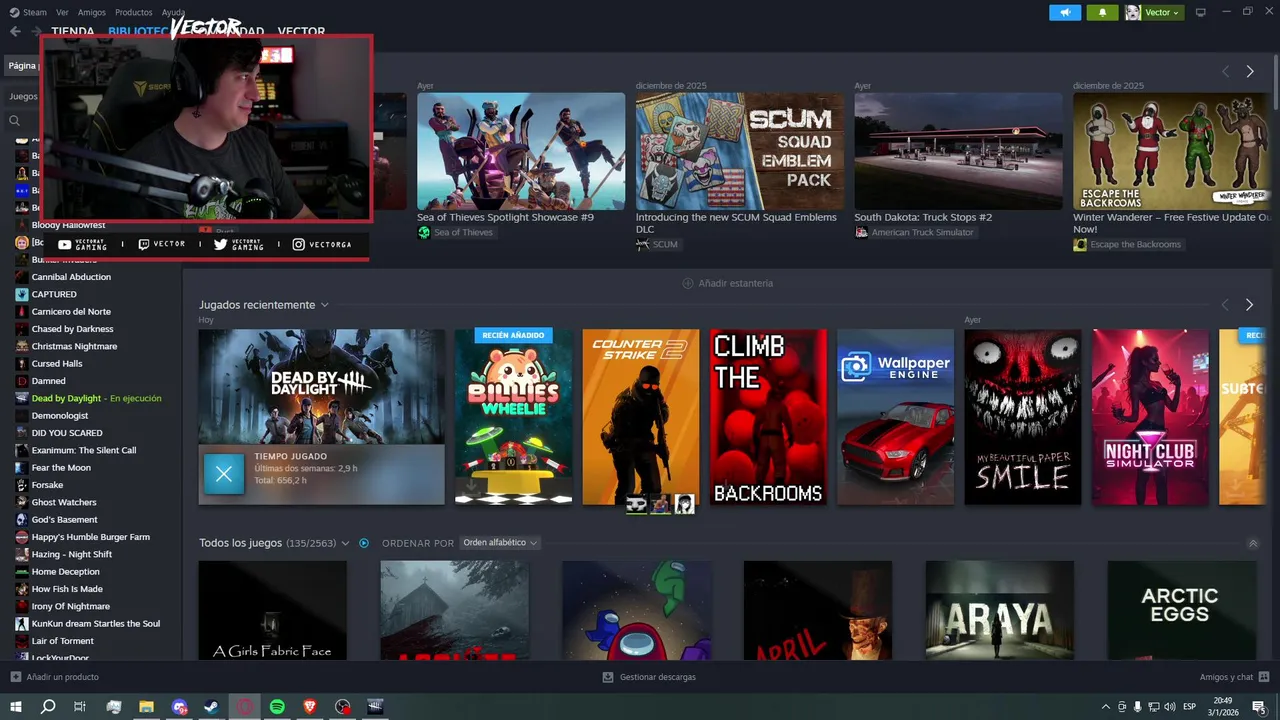The image size is (1280, 720).
Task: Open My Beautiful Paper Smile cover
Action: point(1023,417)
